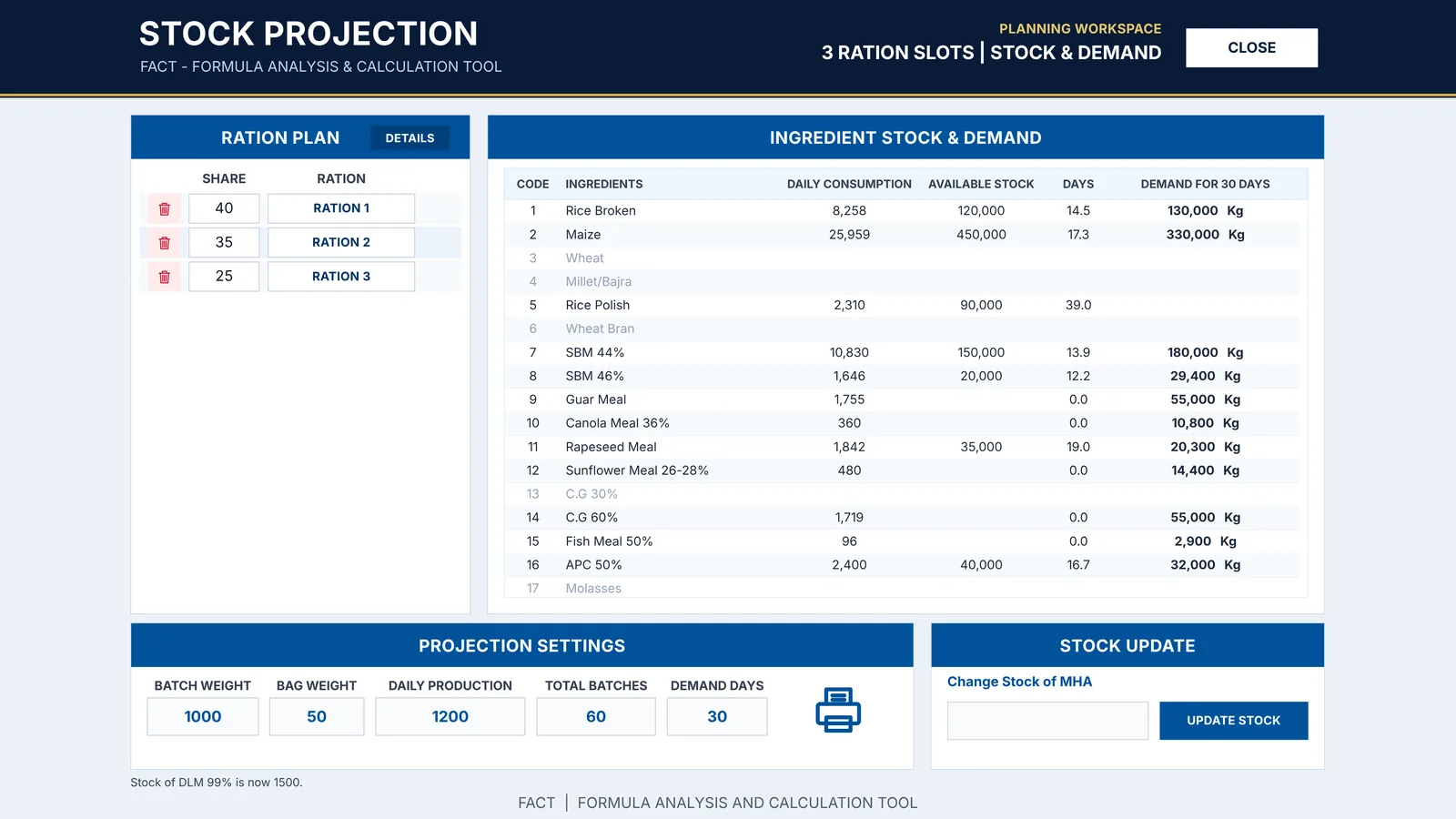1456x819 pixels.
Task: Click the share field showing 35
Action: pos(224,242)
